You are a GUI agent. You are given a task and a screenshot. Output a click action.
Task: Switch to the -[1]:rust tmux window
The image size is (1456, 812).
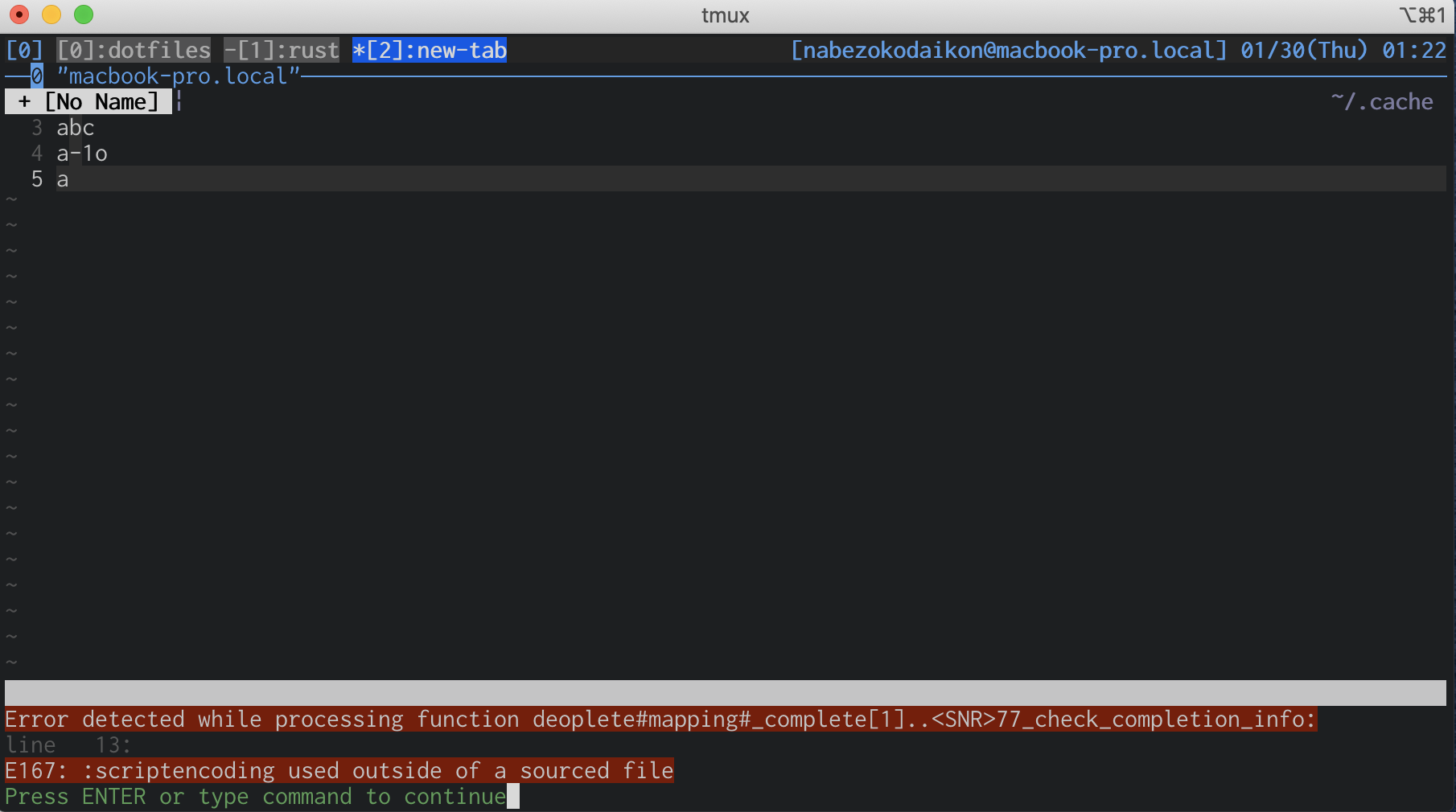[x=282, y=50]
